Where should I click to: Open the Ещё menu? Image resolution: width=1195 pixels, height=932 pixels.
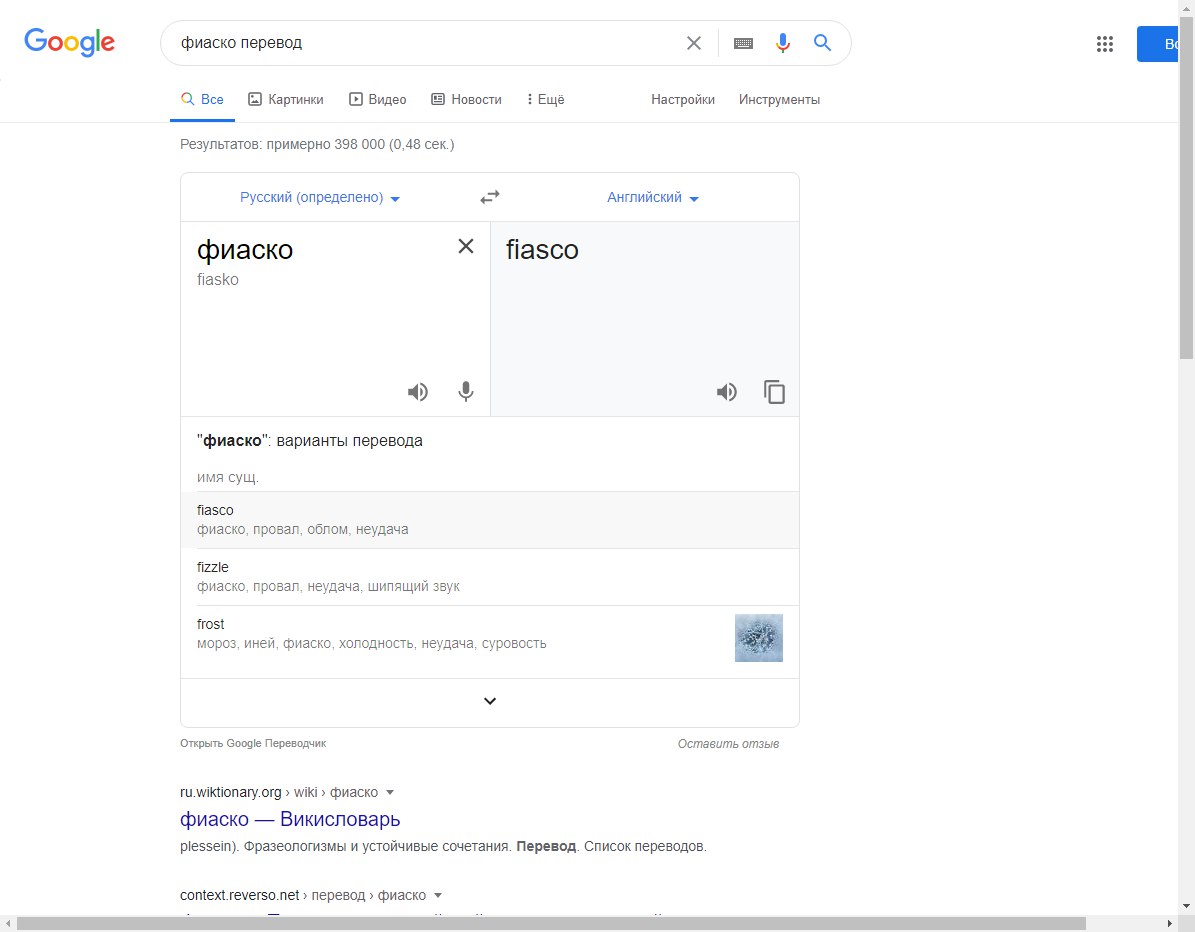[x=546, y=100]
